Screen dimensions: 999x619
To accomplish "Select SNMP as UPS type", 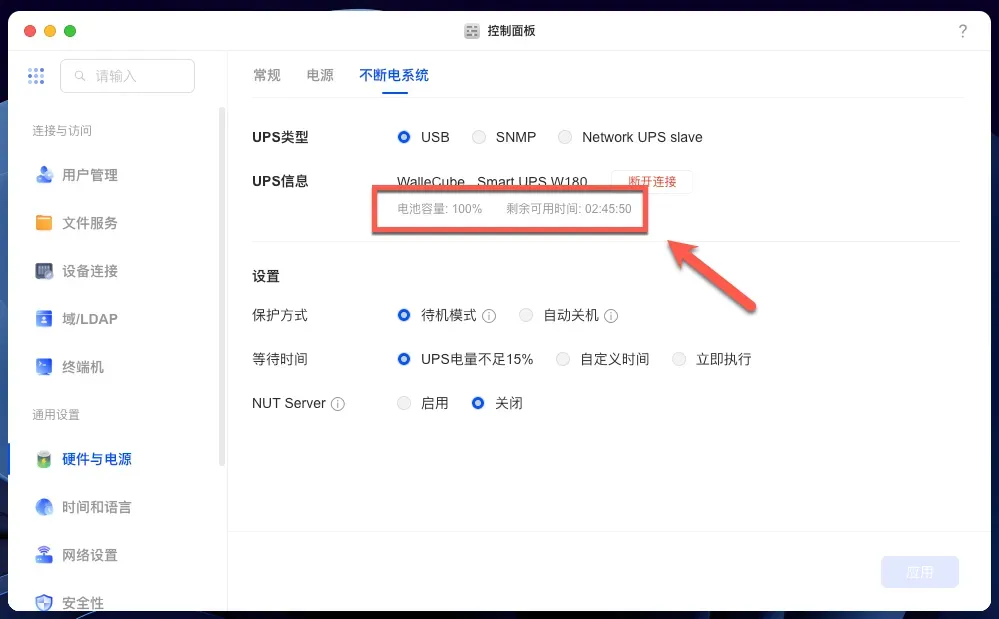I will click(x=479, y=137).
